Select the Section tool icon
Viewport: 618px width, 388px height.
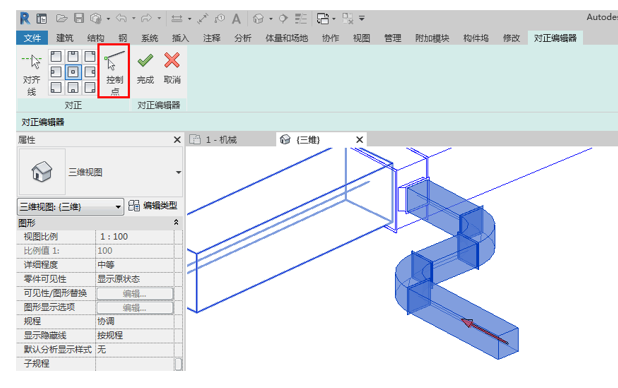coord(283,18)
